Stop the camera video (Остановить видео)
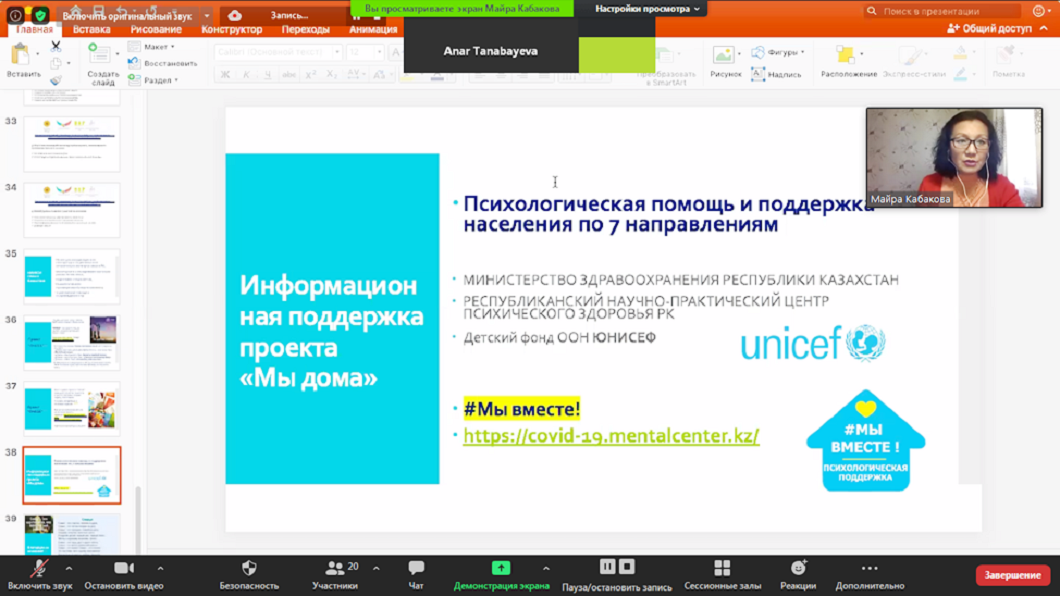This screenshot has height=596, width=1060. tap(123, 568)
